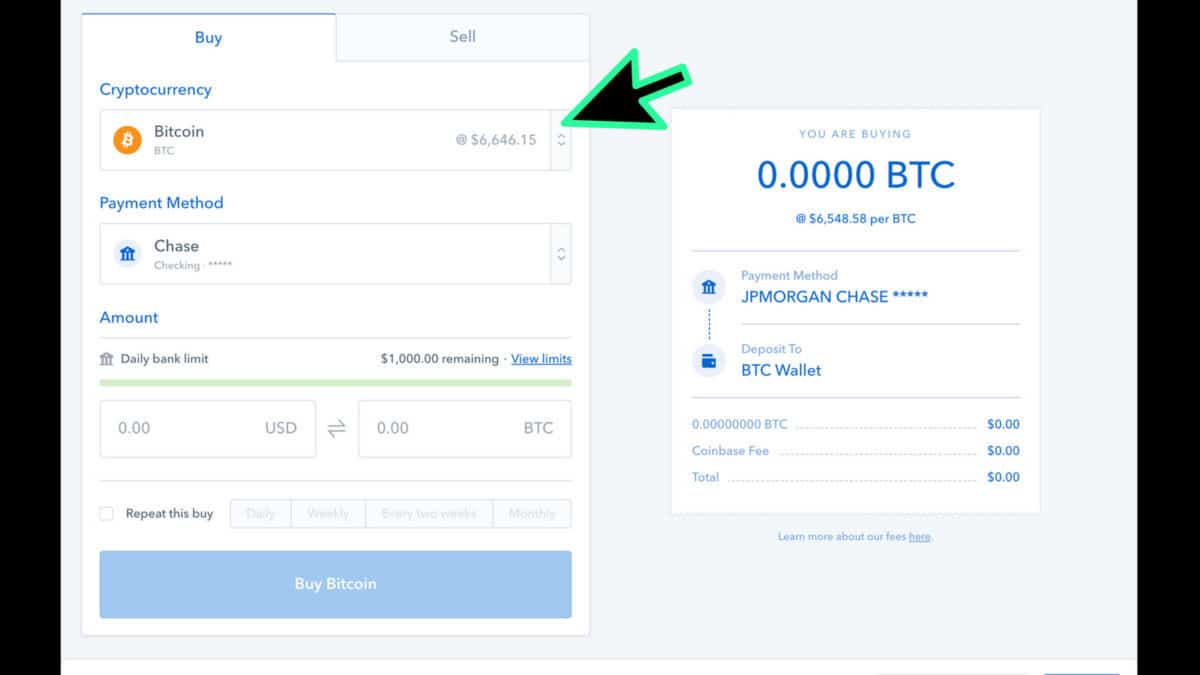This screenshot has height=675, width=1200.
Task: Switch to the Buy tab
Action: [x=208, y=37]
